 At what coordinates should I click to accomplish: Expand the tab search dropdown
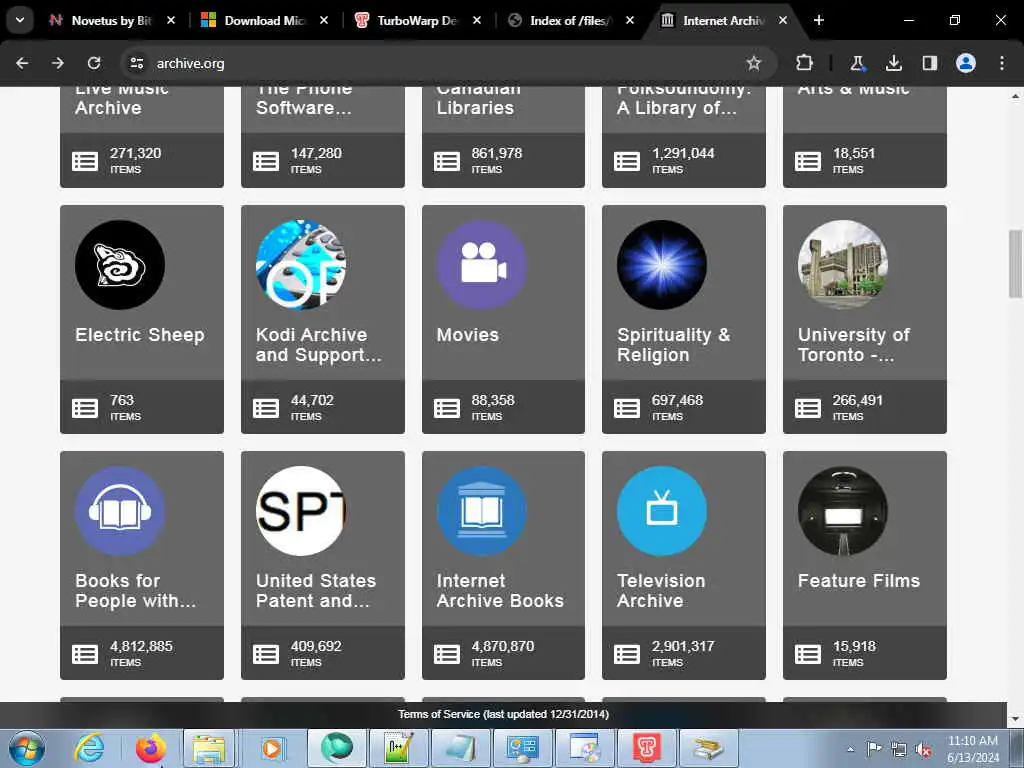[20, 21]
